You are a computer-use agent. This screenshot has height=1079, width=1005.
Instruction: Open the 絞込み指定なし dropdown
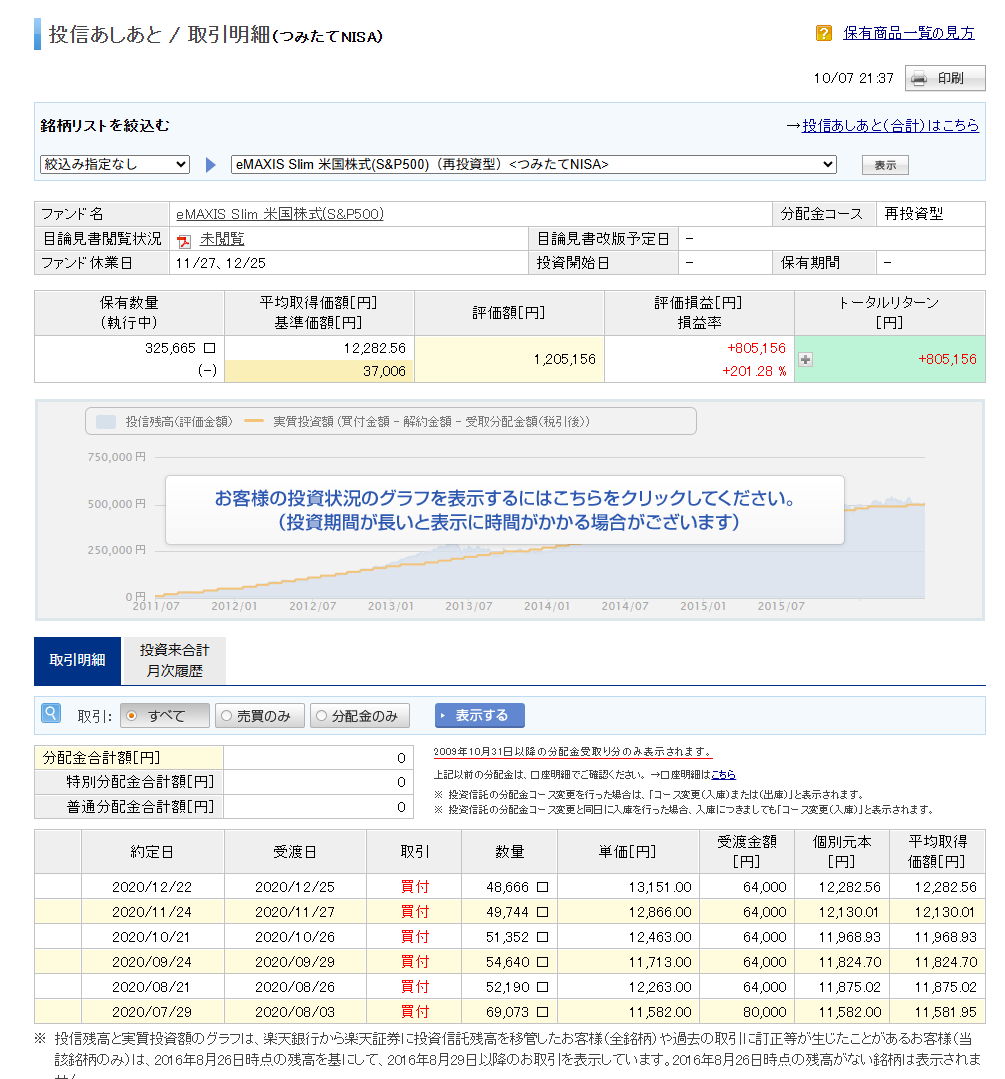[x=114, y=164]
